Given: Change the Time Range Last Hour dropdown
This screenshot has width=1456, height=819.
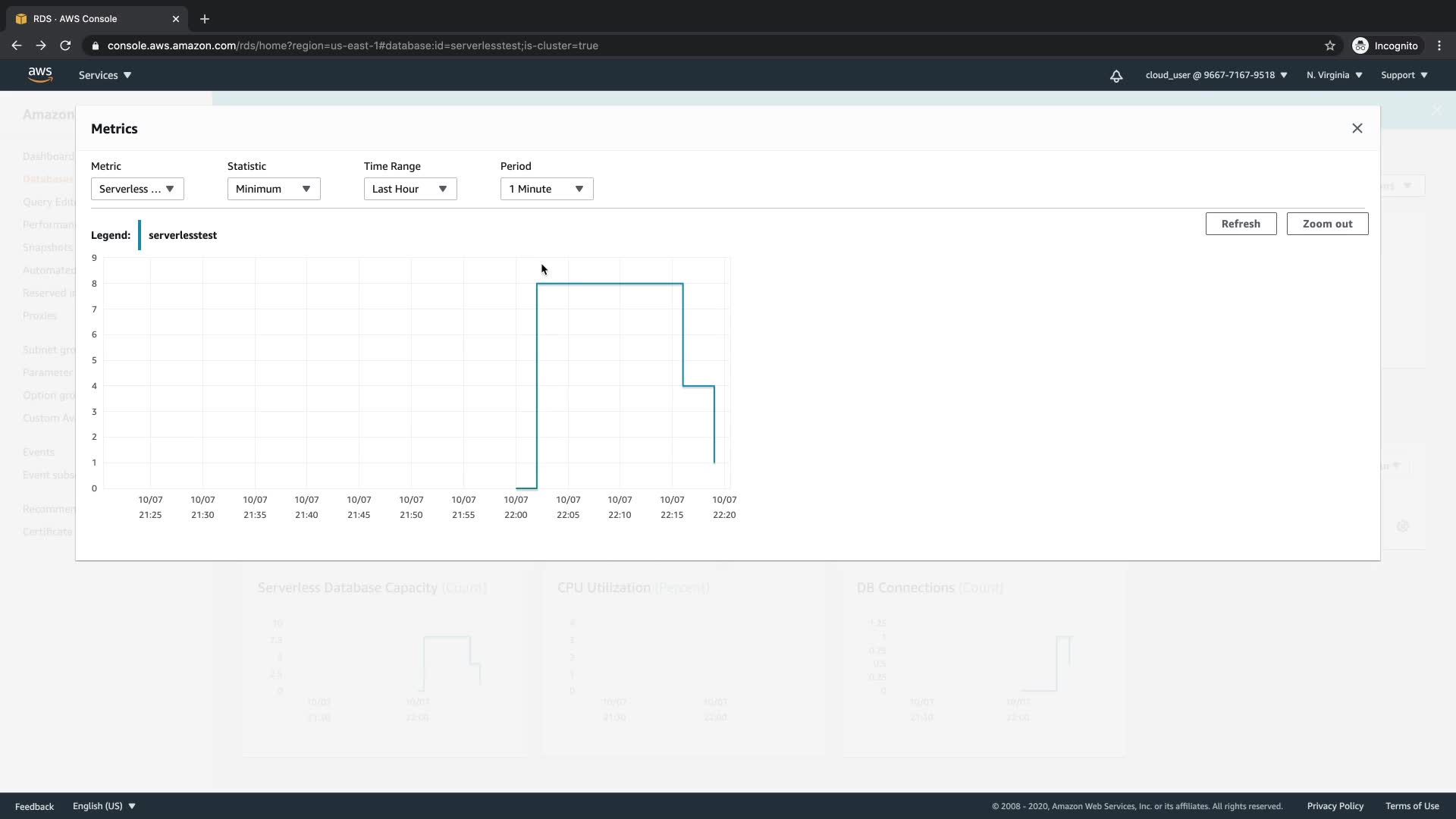Looking at the screenshot, I should 410,189.
